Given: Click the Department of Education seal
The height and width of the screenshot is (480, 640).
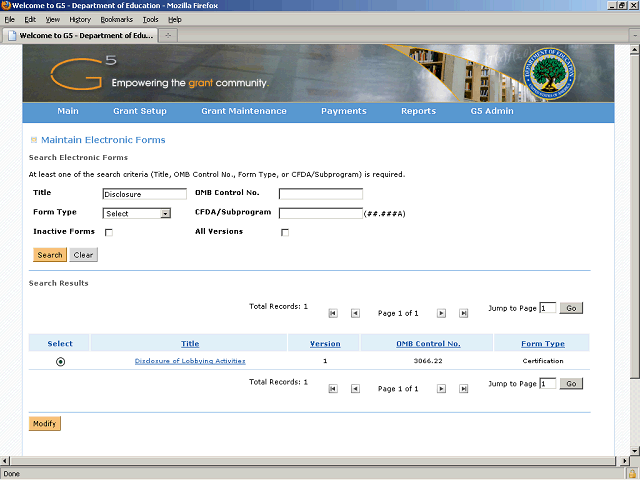Looking at the screenshot, I should tap(549, 73).
